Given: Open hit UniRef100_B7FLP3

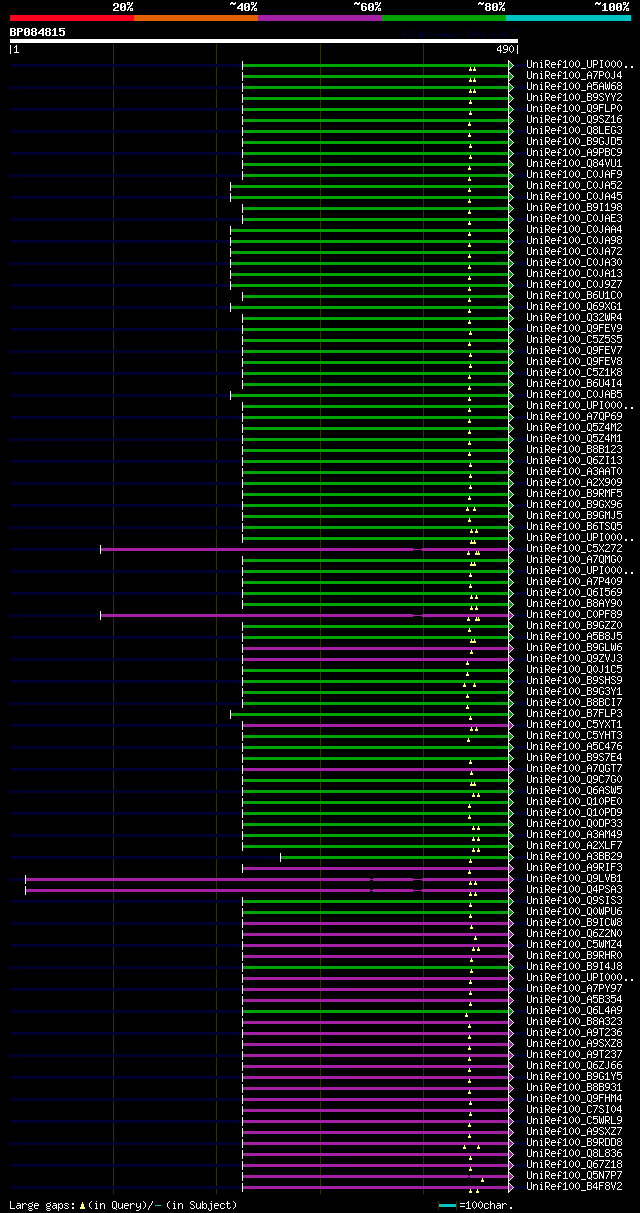Looking at the screenshot, I should [x=574, y=713].
